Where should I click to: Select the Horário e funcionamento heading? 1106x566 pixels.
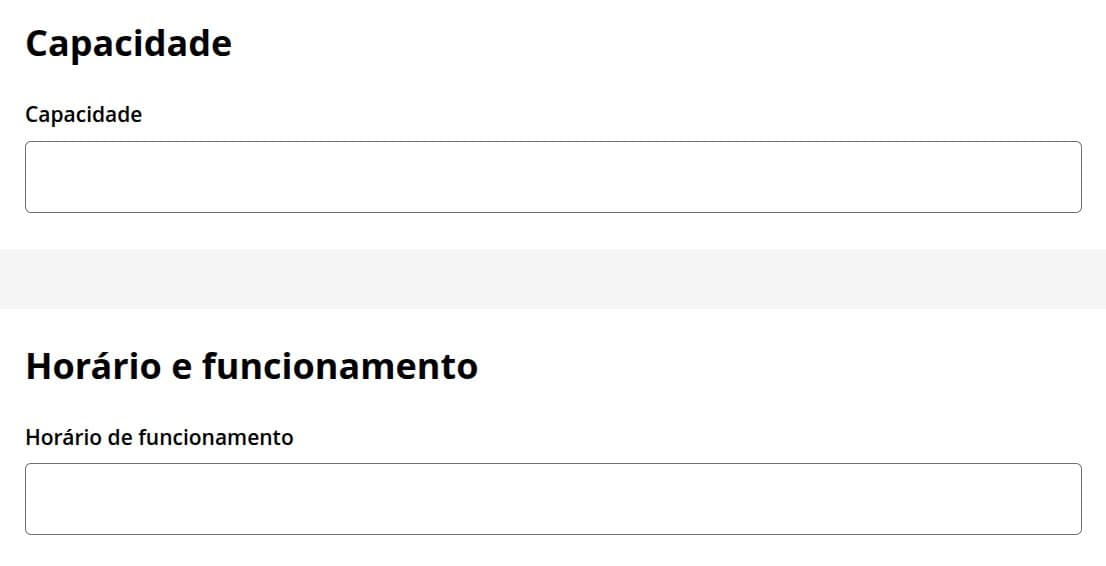[251, 367]
